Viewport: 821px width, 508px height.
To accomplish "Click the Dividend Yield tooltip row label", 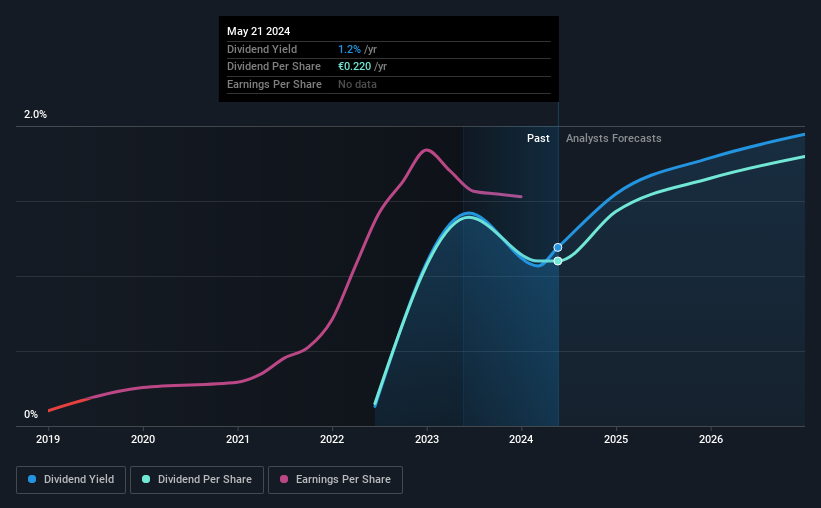I will point(262,49).
